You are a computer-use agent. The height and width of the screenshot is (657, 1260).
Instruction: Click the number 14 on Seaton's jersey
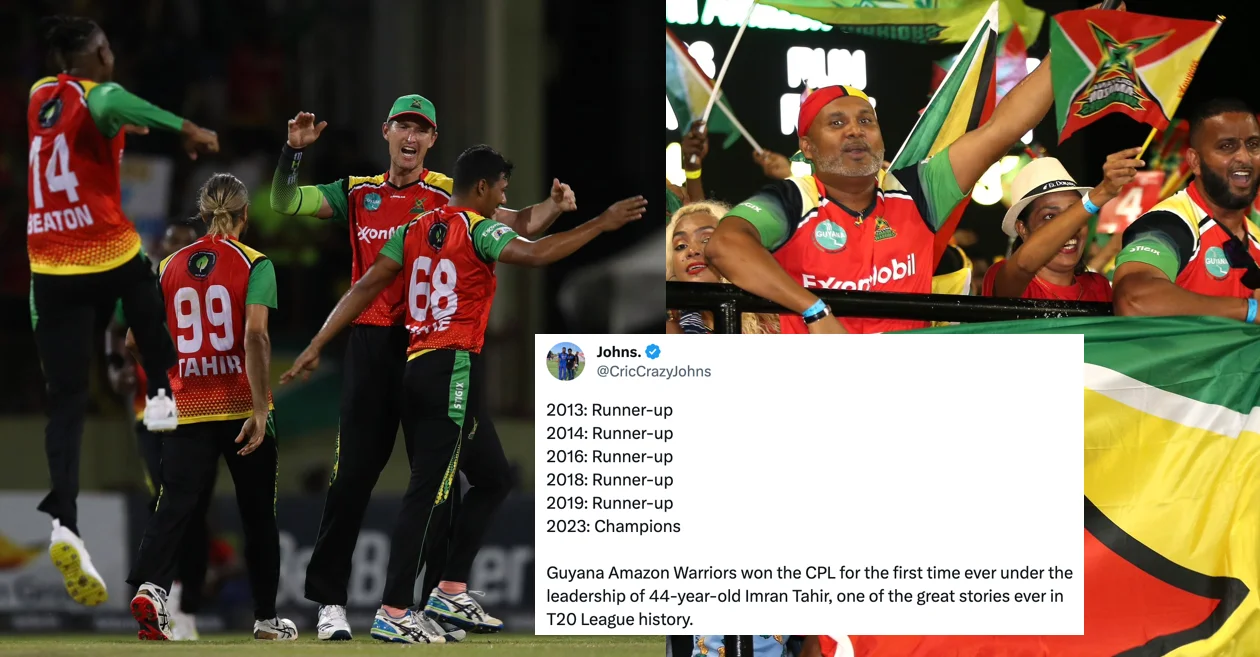tap(55, 169)
